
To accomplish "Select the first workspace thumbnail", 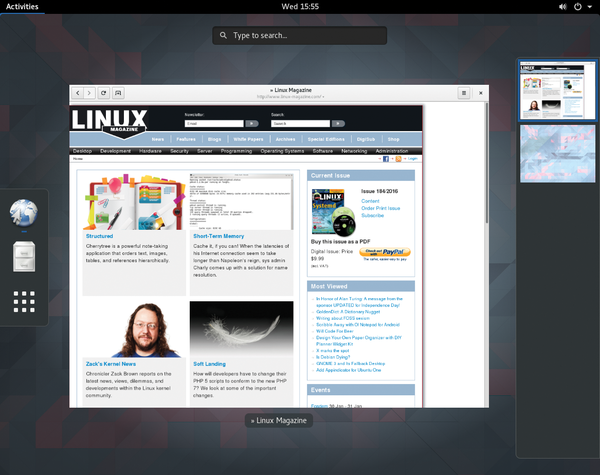I will click(x=557, y=91).
